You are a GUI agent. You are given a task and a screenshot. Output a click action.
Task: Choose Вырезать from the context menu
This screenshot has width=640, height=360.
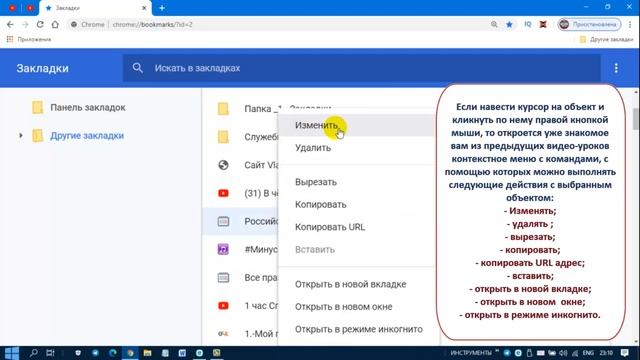(356, 182)
